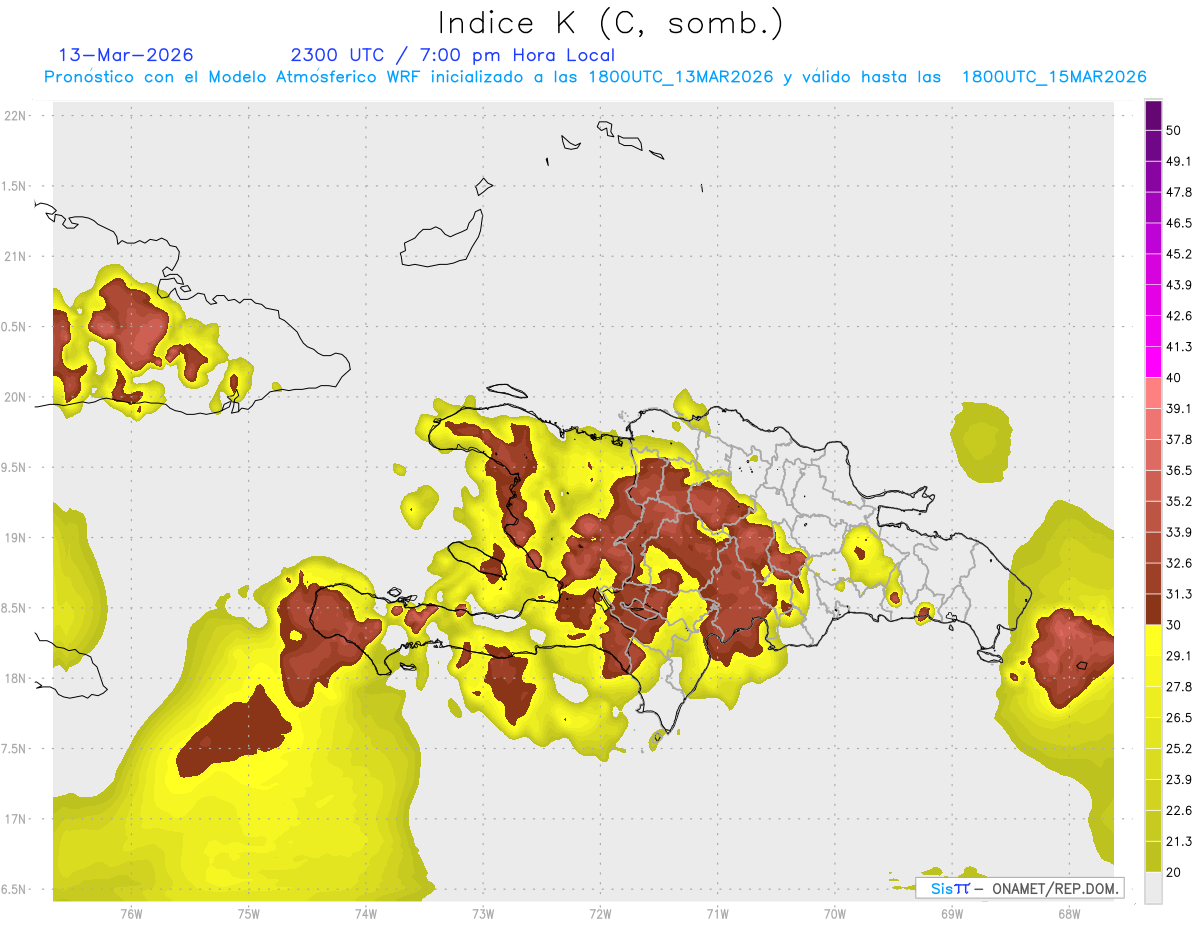The image size is (1200, 927).
Task: Click the "17N" latitude label
Action: tap(16, 819)
